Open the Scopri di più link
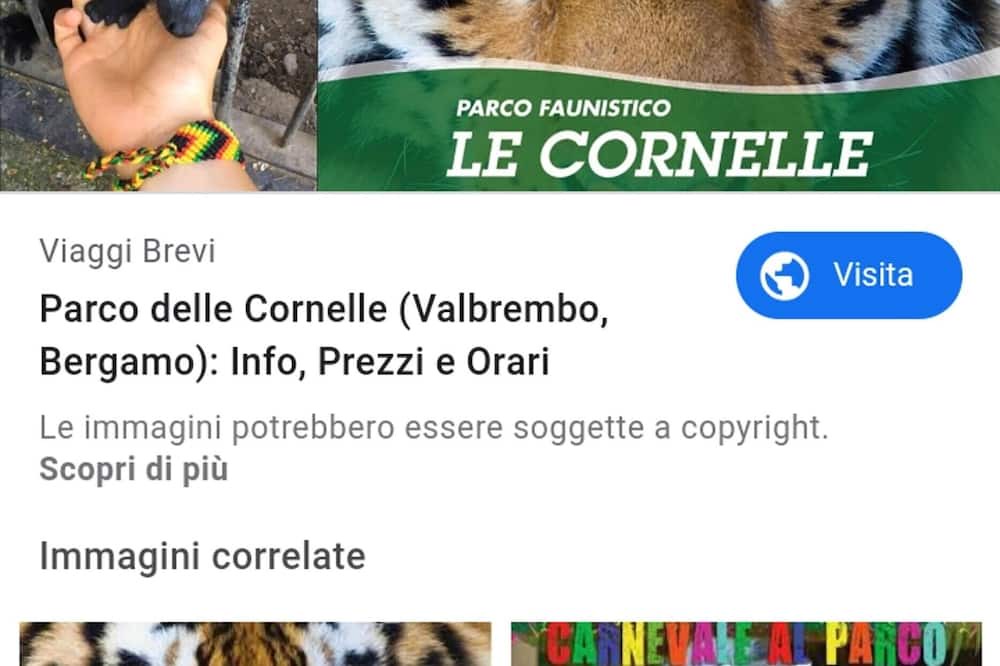The height and width of the screenshot is (666, 1000). pyautogui.click(x=134, y=469)
